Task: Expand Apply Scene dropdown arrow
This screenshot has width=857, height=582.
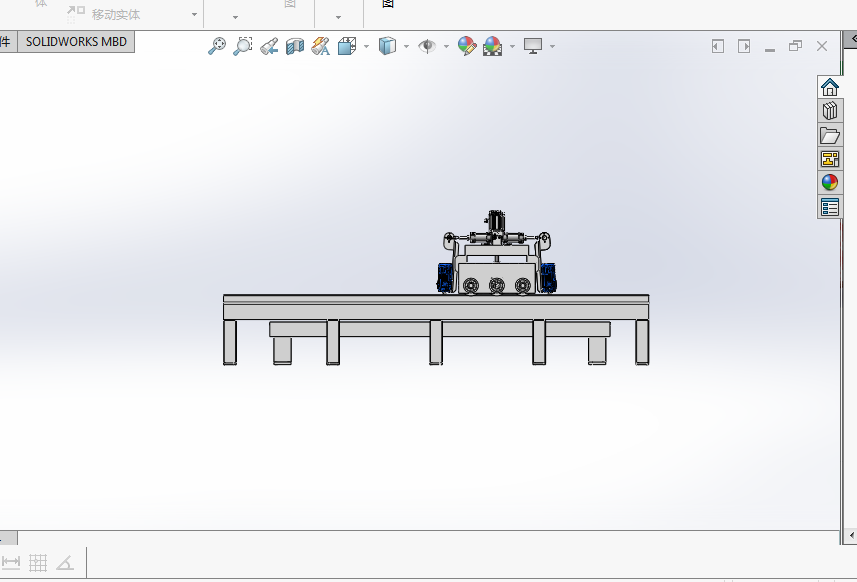Action: (512, 46)
